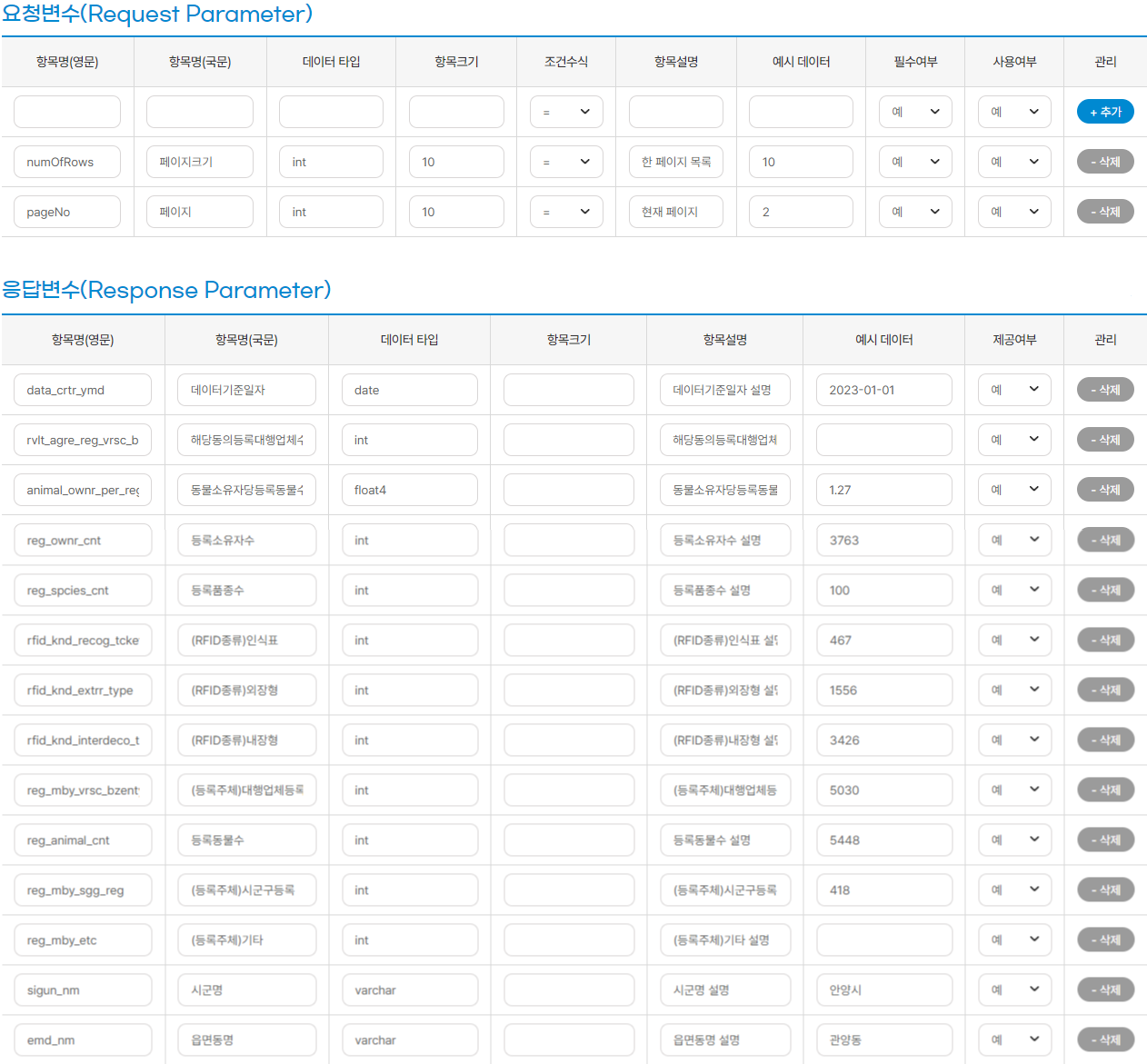Click the numOfRows name field
Viewport: 1147px width, 1064px height.
pyautogui.click(x=67, y=162)
